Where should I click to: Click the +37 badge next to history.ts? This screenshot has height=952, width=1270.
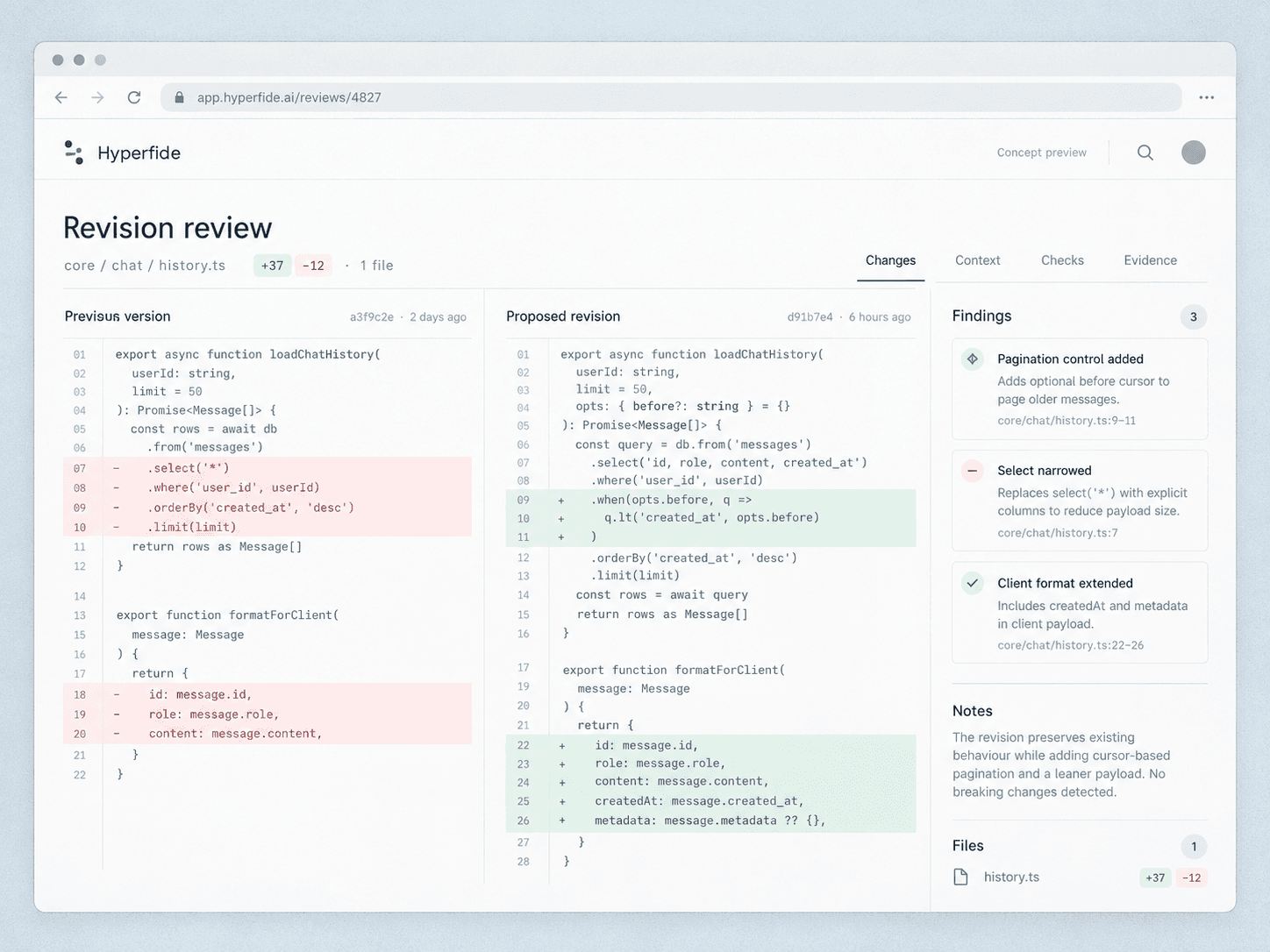point(1155,877)
